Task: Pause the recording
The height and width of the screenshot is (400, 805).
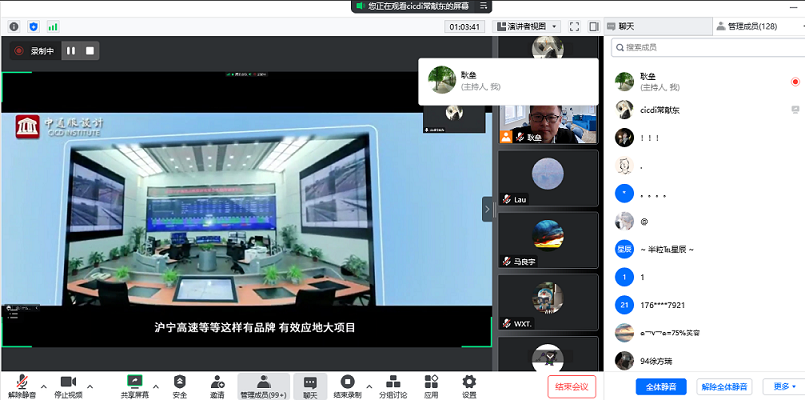Action: point(71,50)
